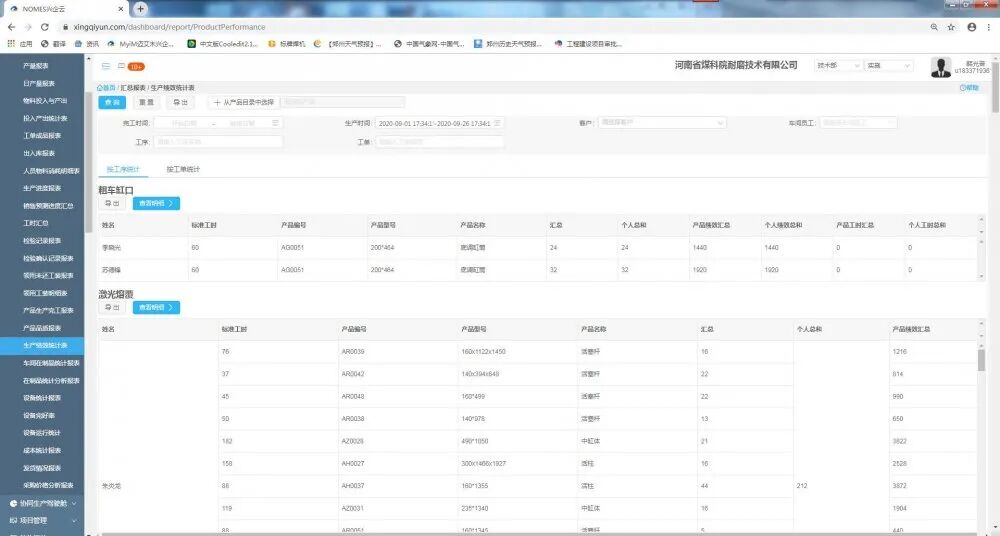This screenshot has height=536, width=1000.
Task: Open 成本统计报表 in the sidebar
Action: [42, 450]
